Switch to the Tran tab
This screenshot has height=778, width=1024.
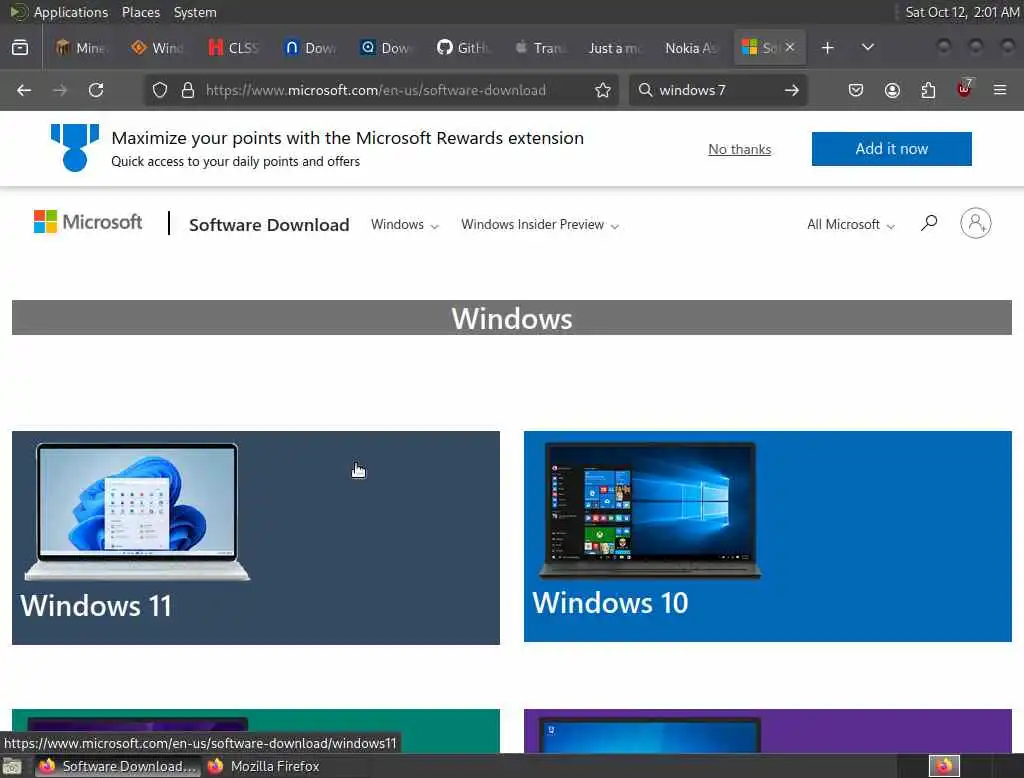[x=540, y=48]
